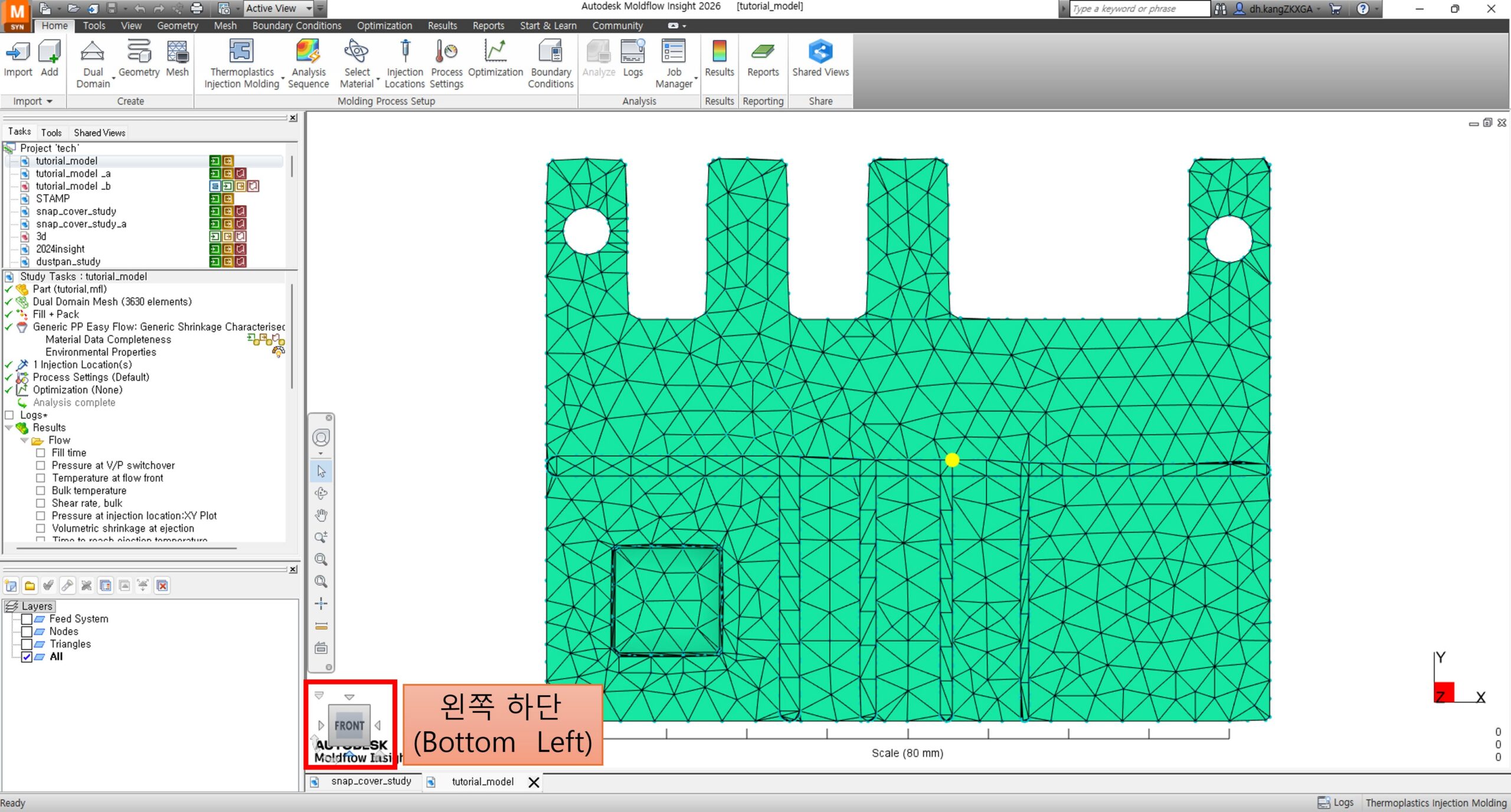Check Shear rate, bulk result

41,503
